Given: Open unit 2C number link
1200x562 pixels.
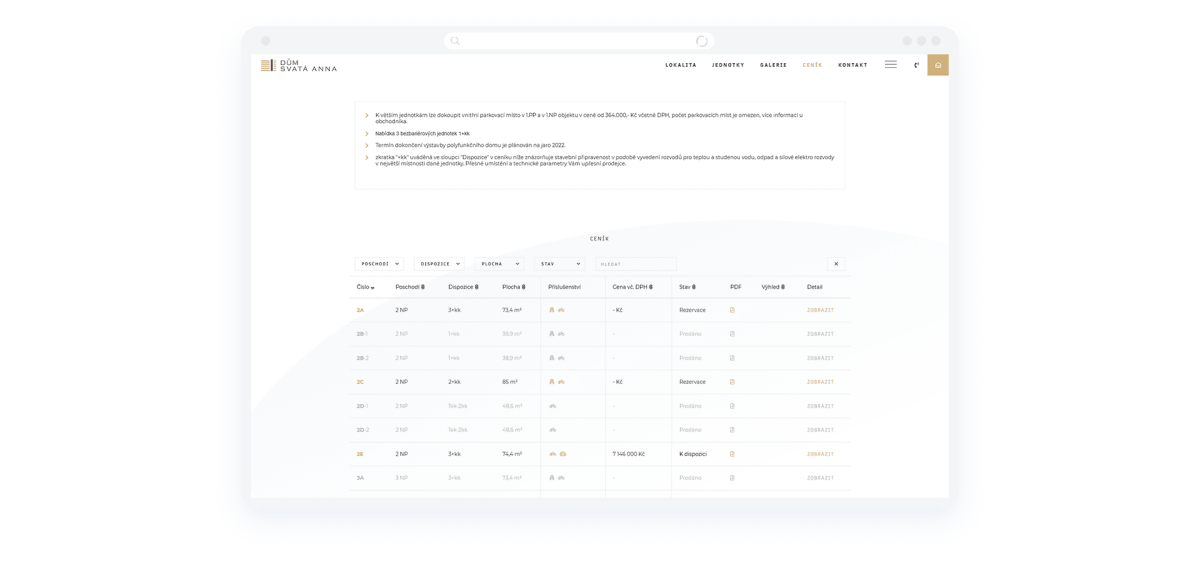Looking at the screenshot, I should point(360,382).
